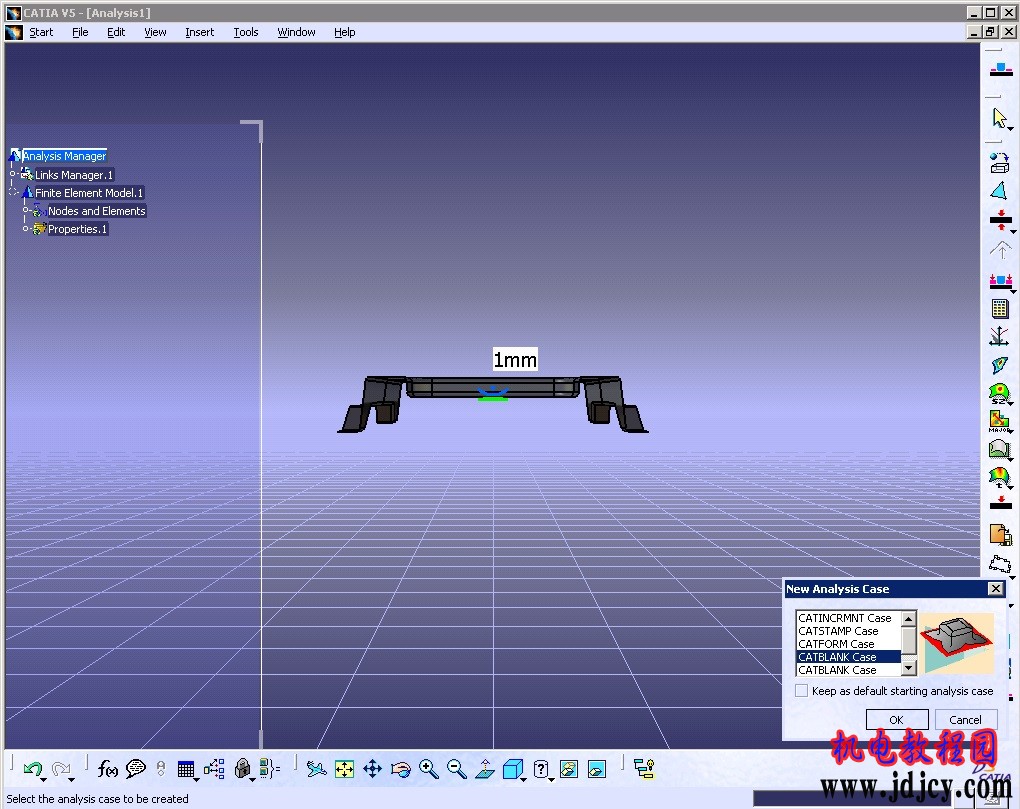This screenshot has height=809, width=1020.
Task: Click the topmost blue block tooling icon
Action: click(1001, 69)
